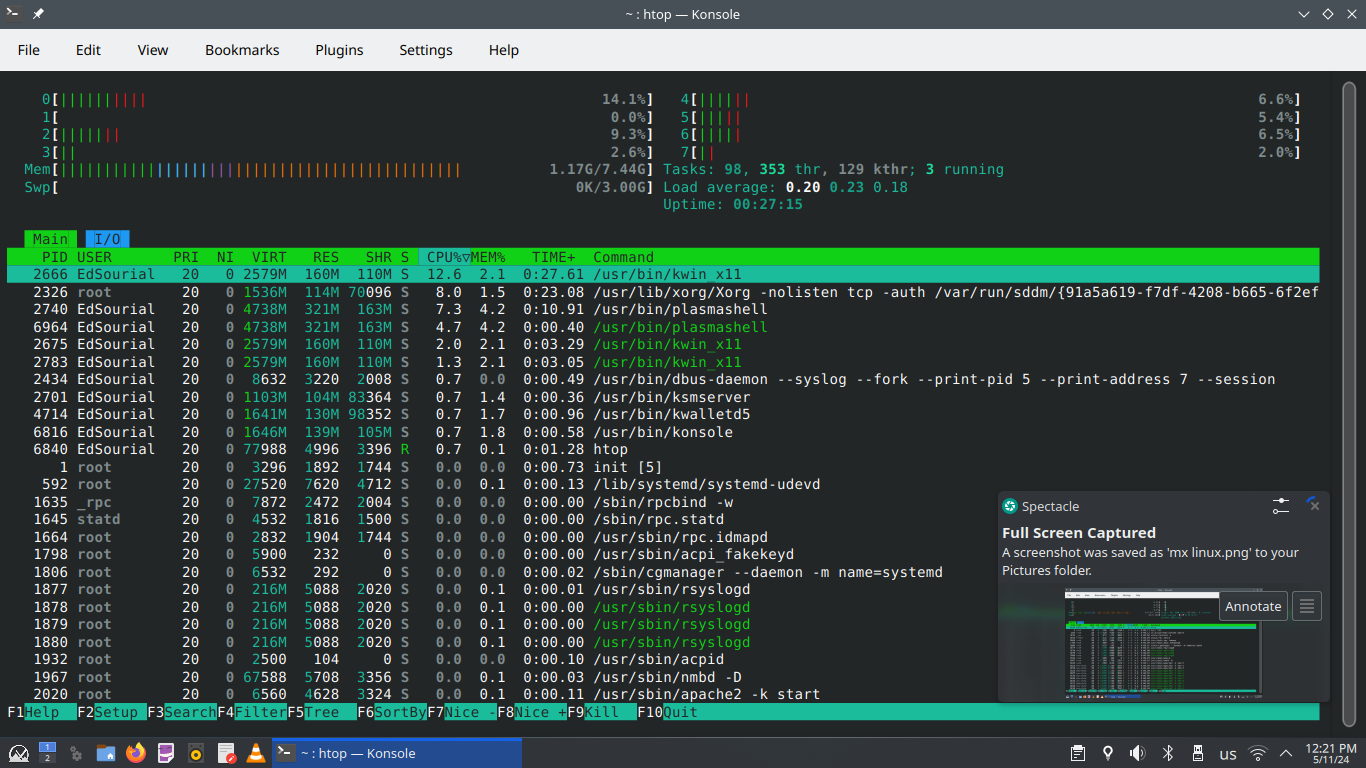
Task: Click the Annotate button in notification
Action: coord(1253,606)
